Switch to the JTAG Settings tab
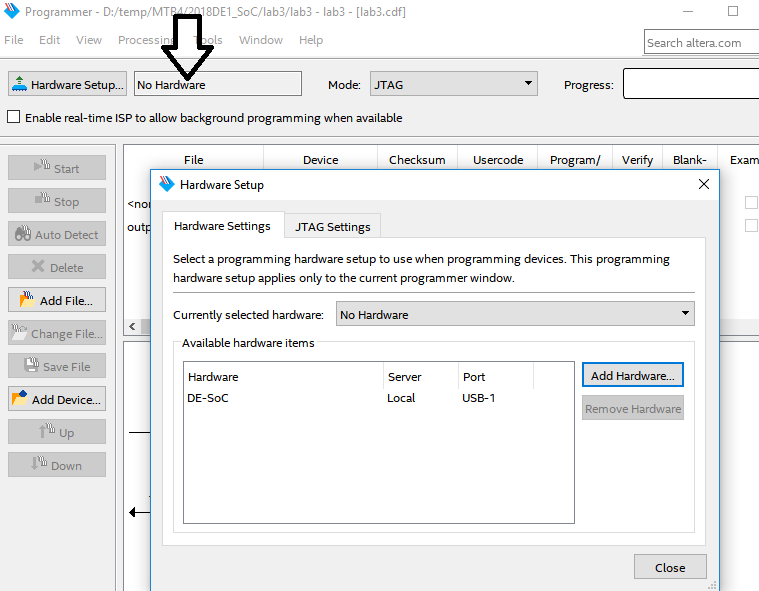 332,227
